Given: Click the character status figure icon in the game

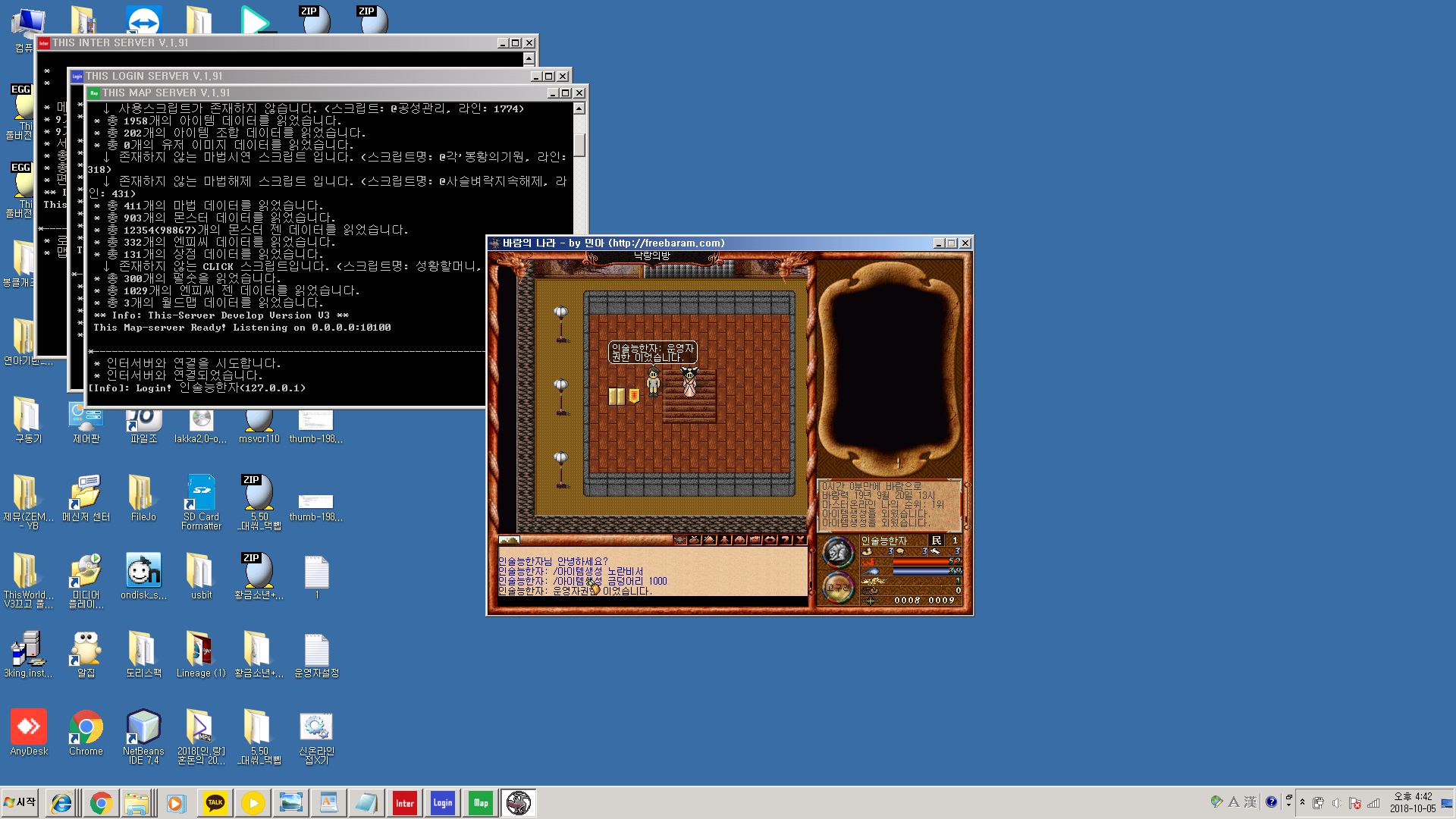Looking at the screenshot, I should click(724, 540).
